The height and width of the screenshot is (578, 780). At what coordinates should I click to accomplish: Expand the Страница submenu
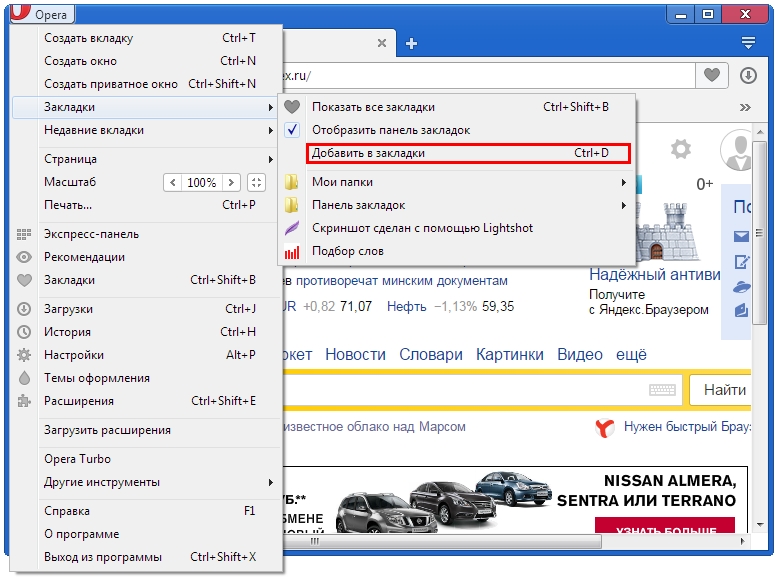[270, 159]
